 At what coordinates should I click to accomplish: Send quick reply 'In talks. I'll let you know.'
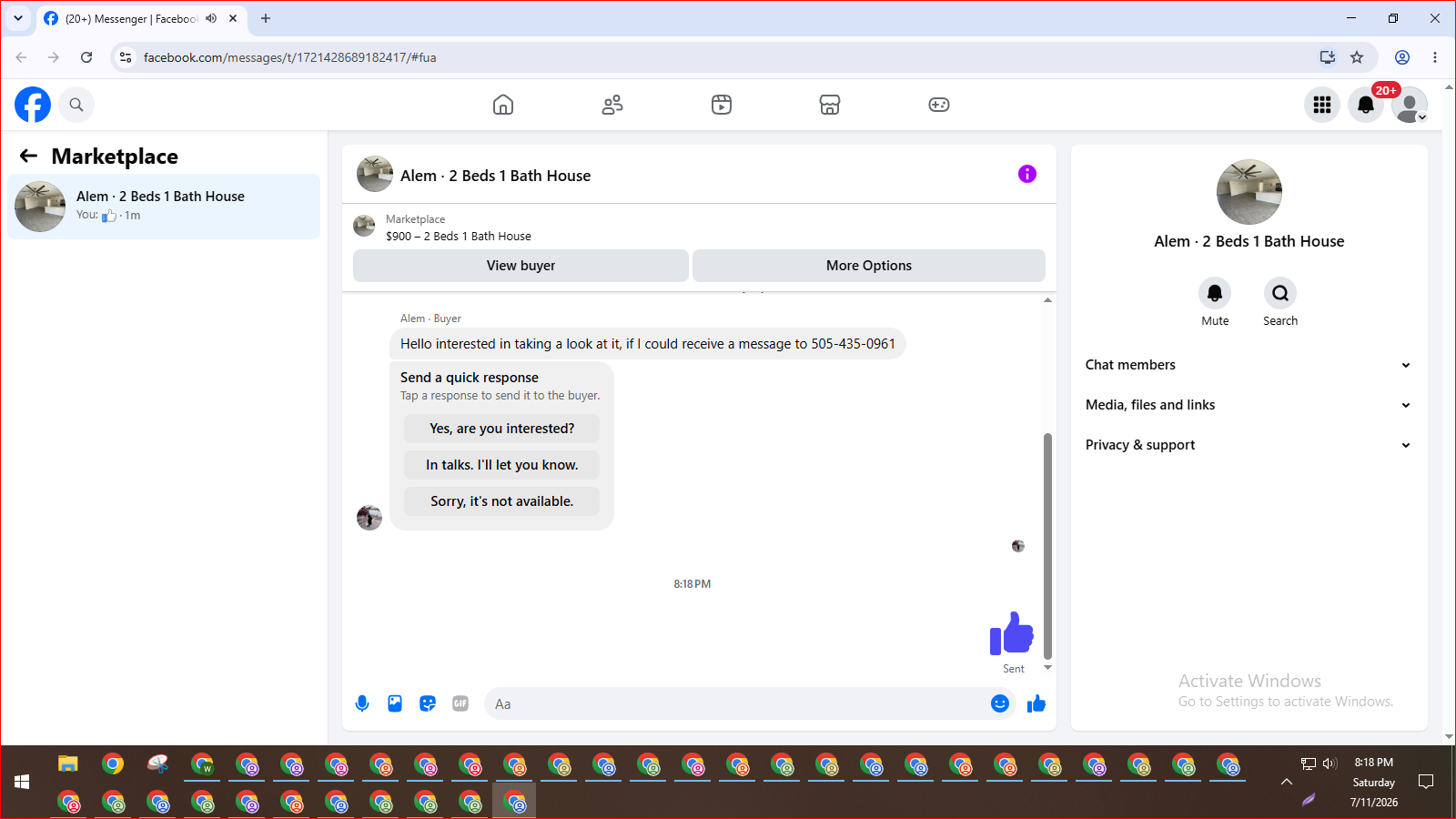502,465
